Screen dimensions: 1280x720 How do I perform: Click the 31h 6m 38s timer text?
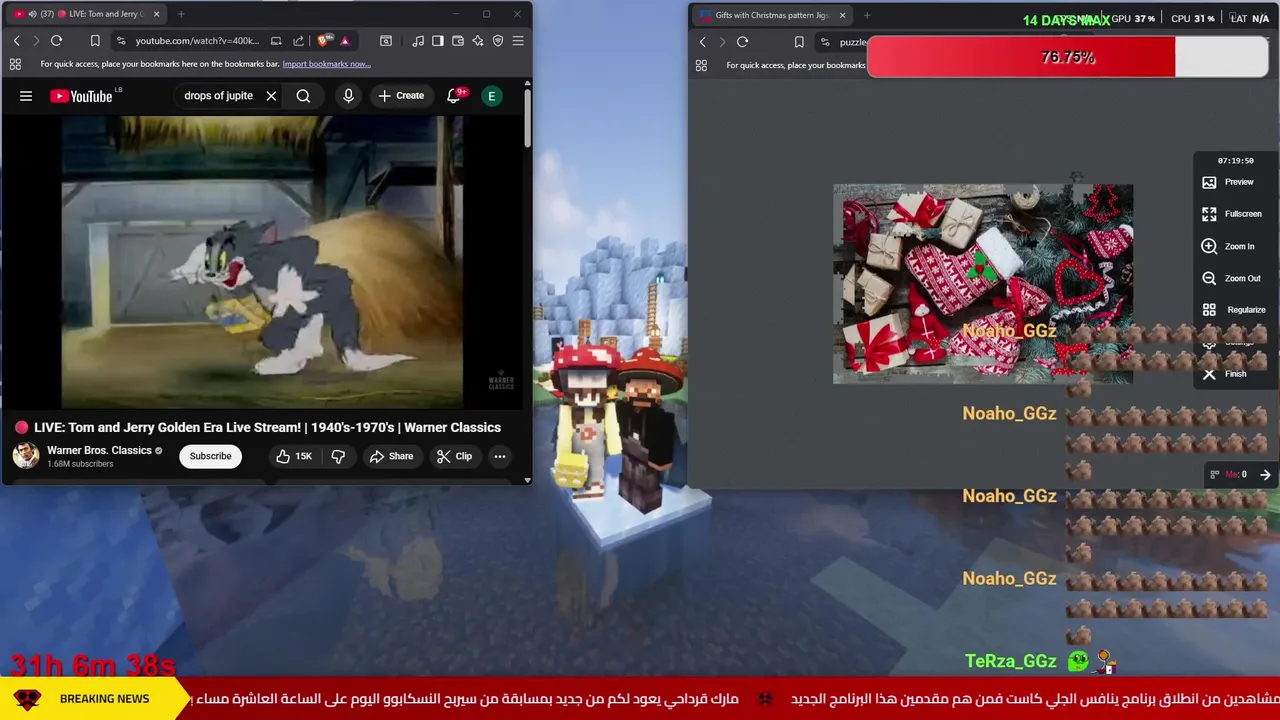click(x=93, y=664)
